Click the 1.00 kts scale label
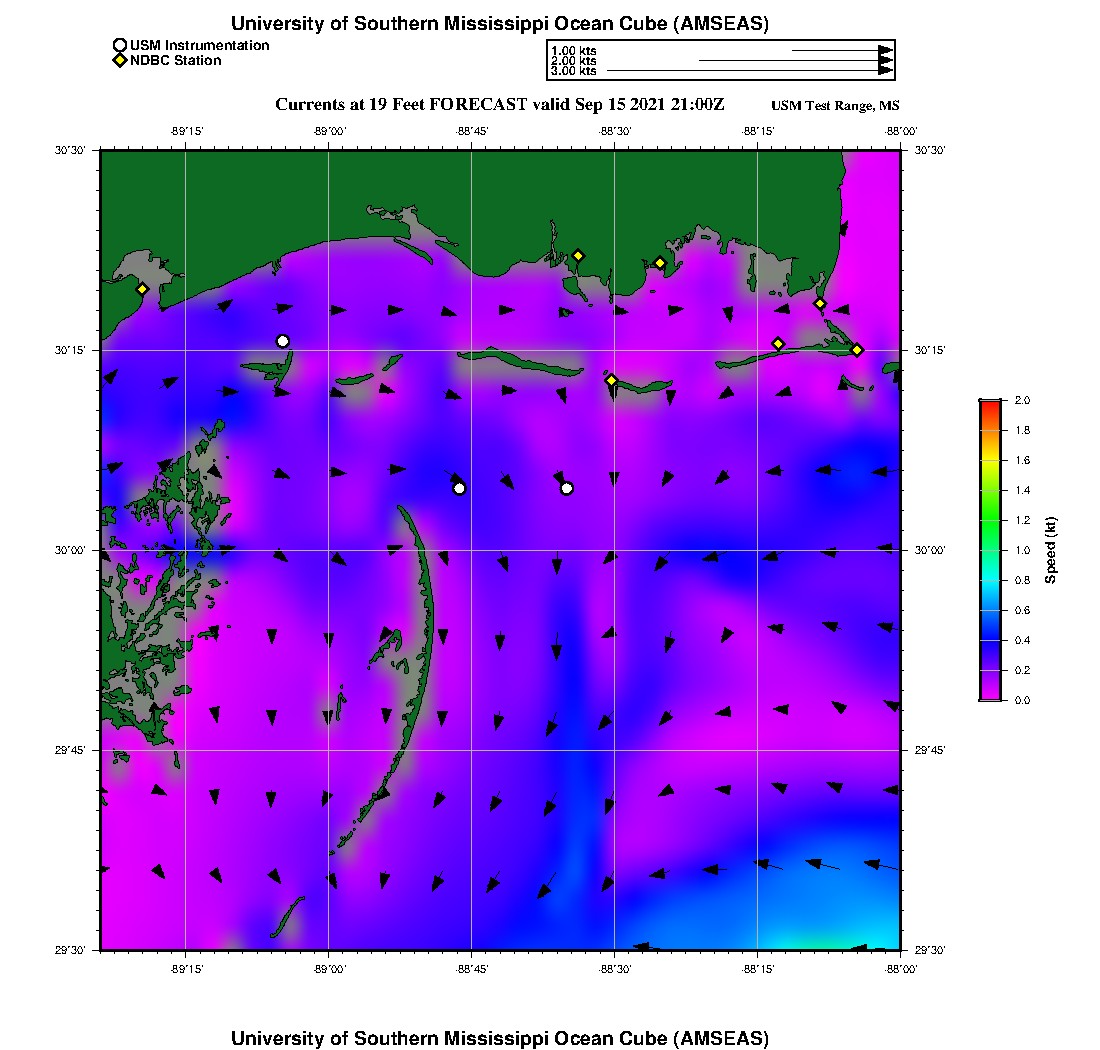 coord(573,50)
